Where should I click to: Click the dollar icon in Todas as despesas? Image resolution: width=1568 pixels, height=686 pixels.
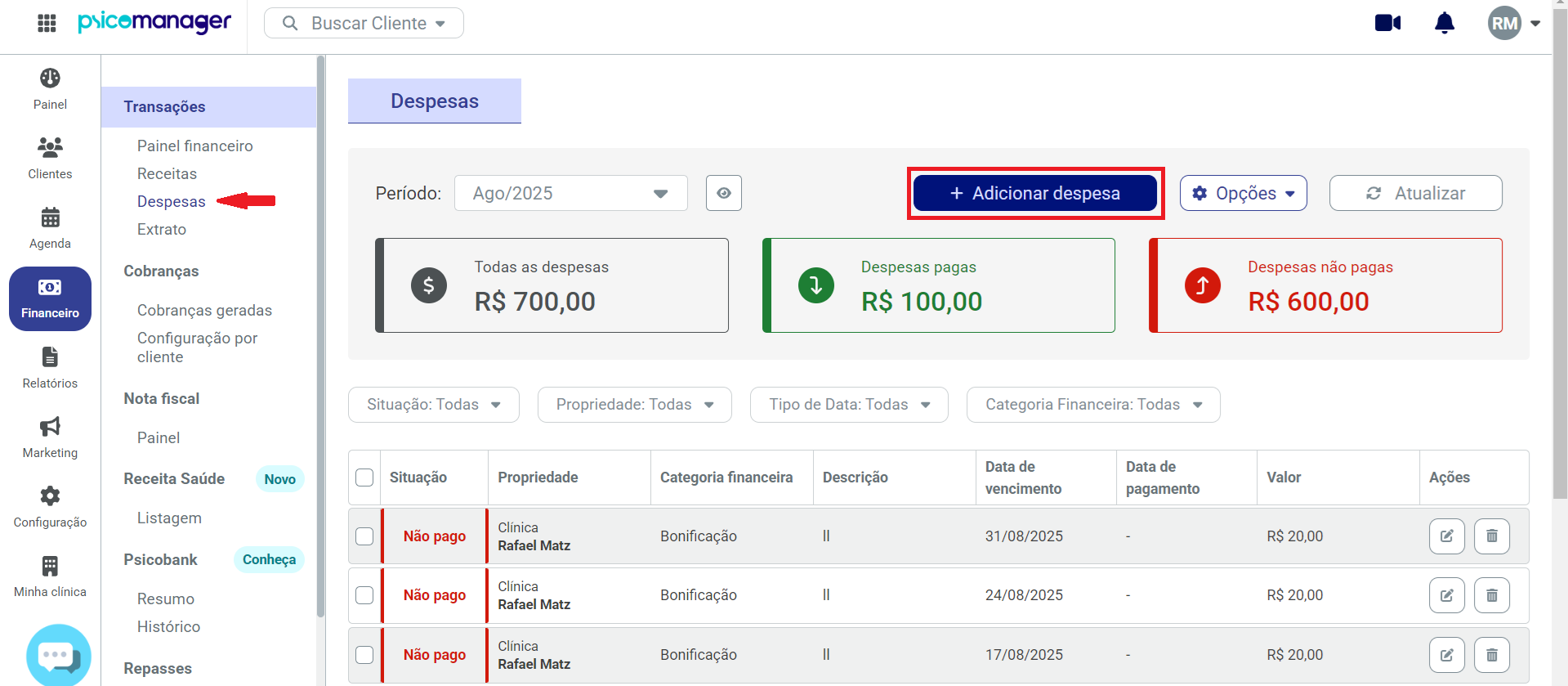point(428,285)
